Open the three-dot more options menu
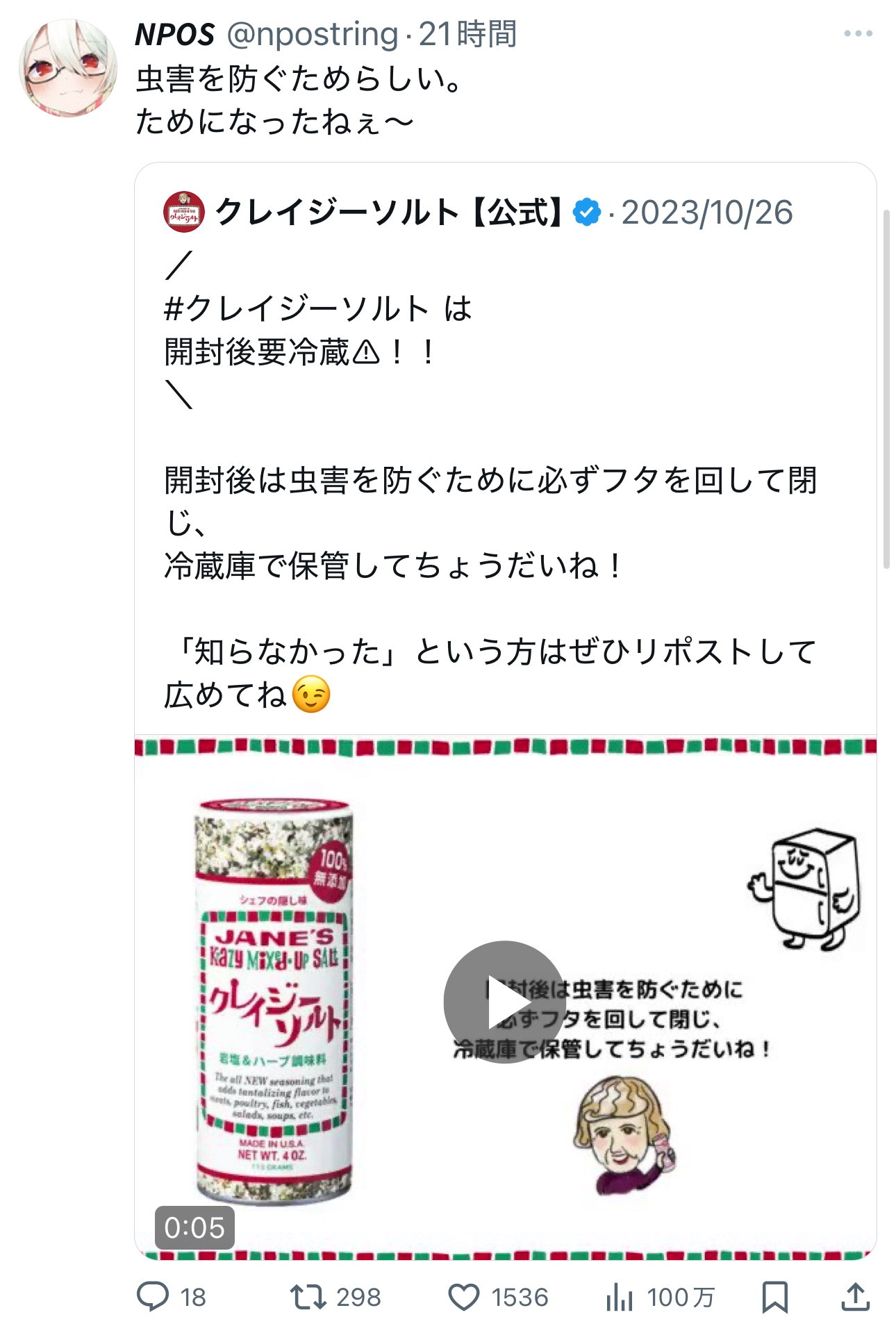The image size is (896, 1333). pos(858,33)
